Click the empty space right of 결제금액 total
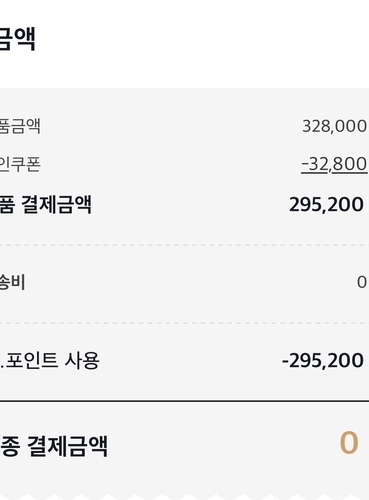Viewport: 369px width, 500px height. tap(223, 446)
